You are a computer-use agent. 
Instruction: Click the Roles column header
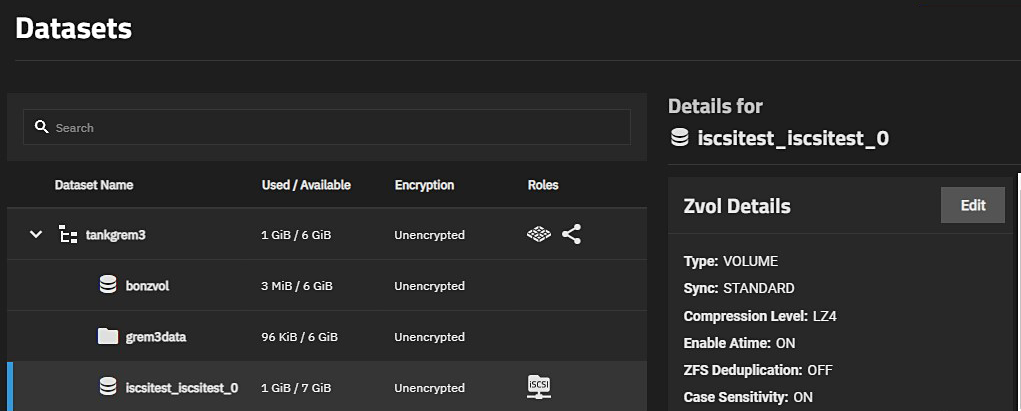click(x=543, y=185)
